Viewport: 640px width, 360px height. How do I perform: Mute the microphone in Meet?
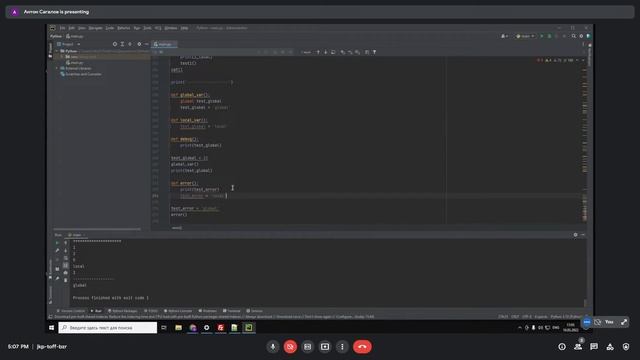(273, 347)
